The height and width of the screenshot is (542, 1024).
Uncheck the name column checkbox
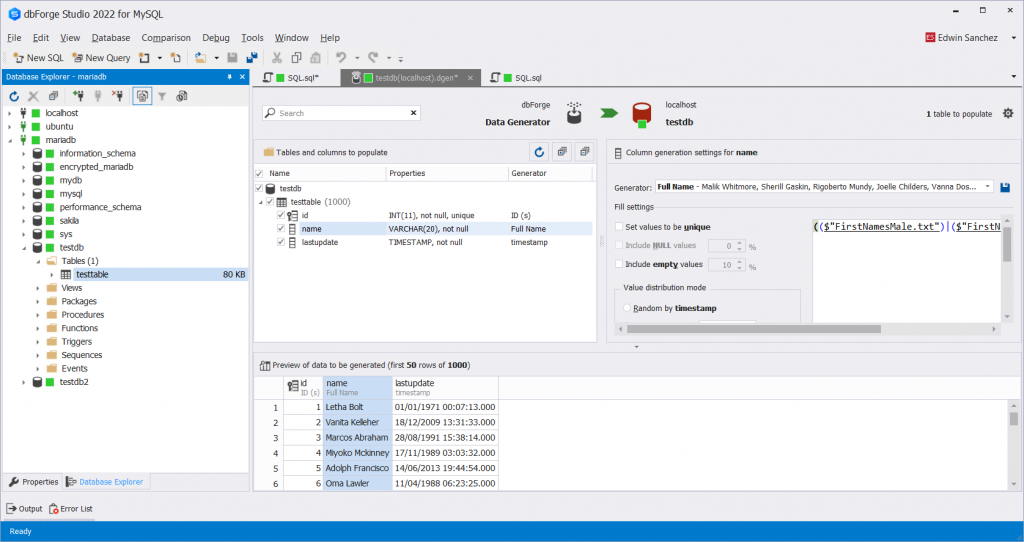point(281,229)
